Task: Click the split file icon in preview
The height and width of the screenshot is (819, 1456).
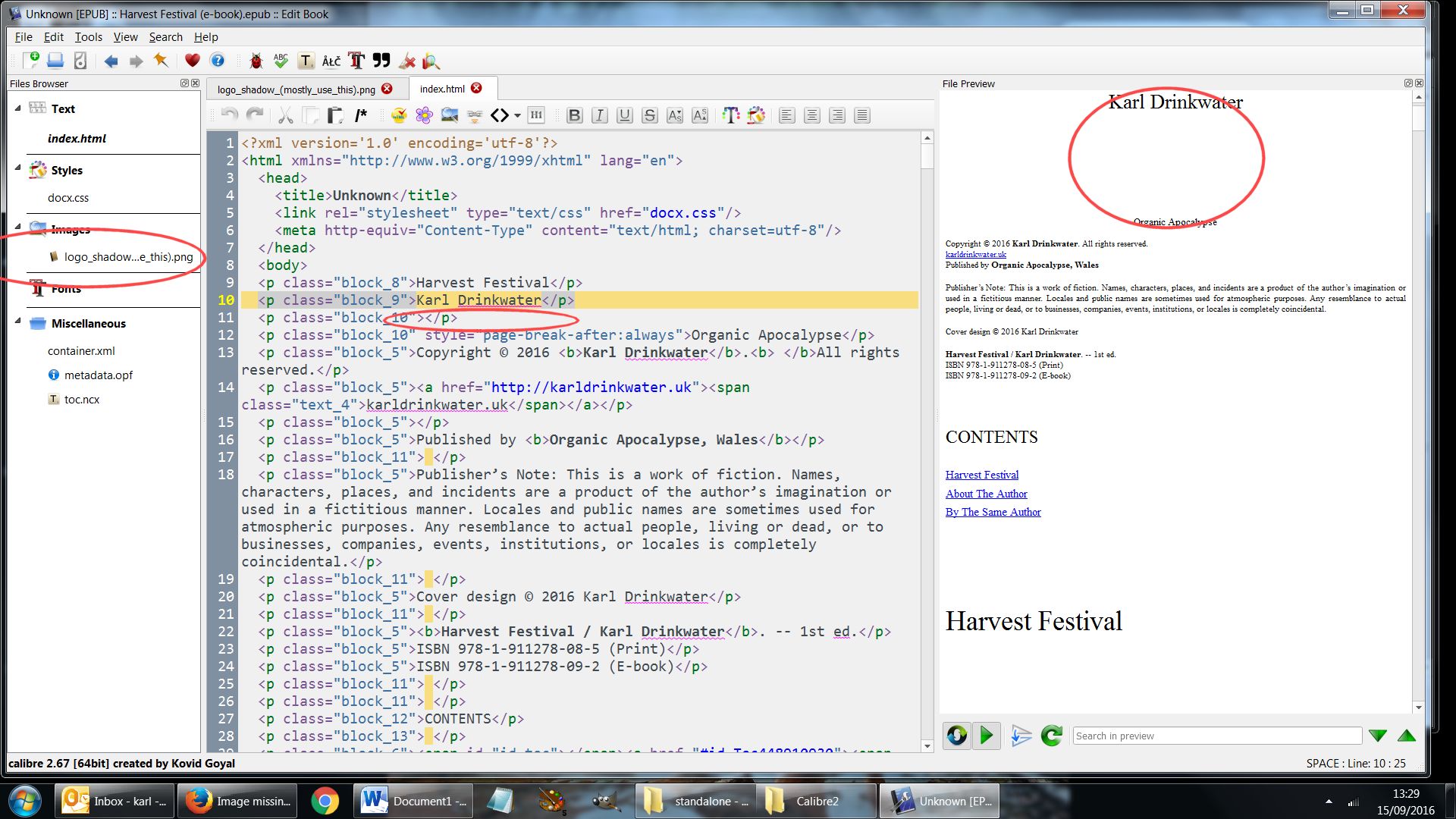Action: click(x=1021, y=735)
